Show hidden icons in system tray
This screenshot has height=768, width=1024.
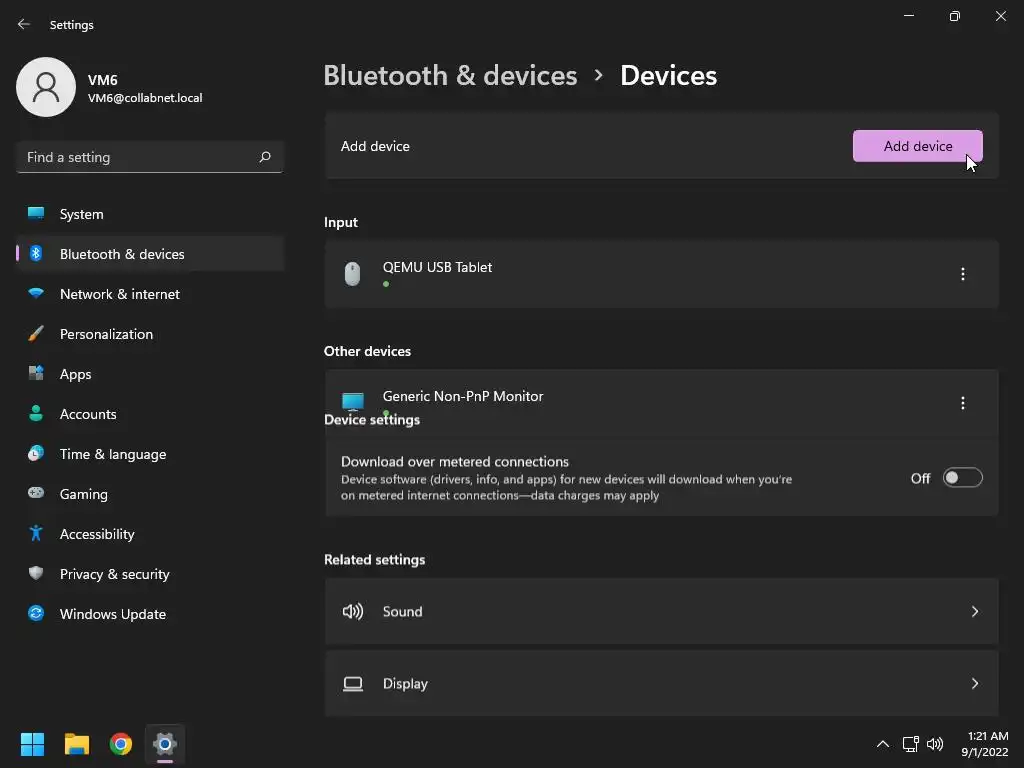tap(882, 744)
